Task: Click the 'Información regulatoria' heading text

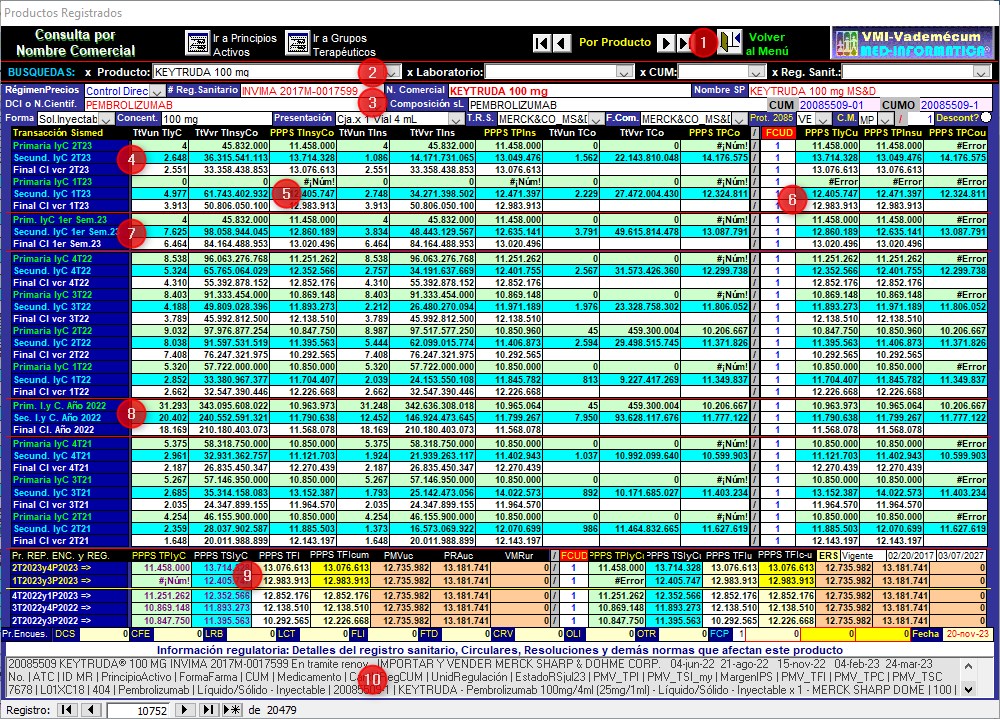Action: click(500, 650)
